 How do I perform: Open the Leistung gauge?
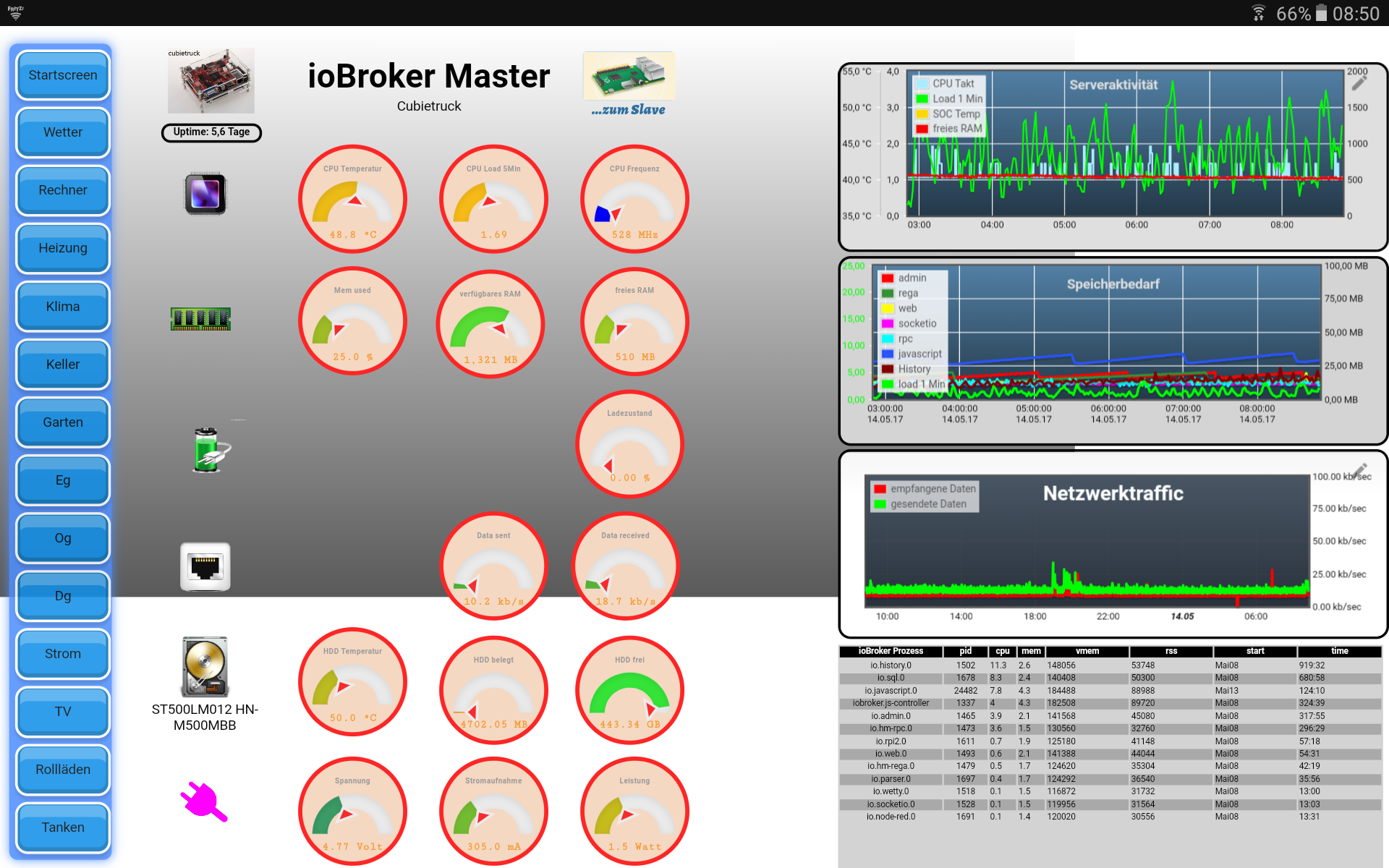(634, 811)
